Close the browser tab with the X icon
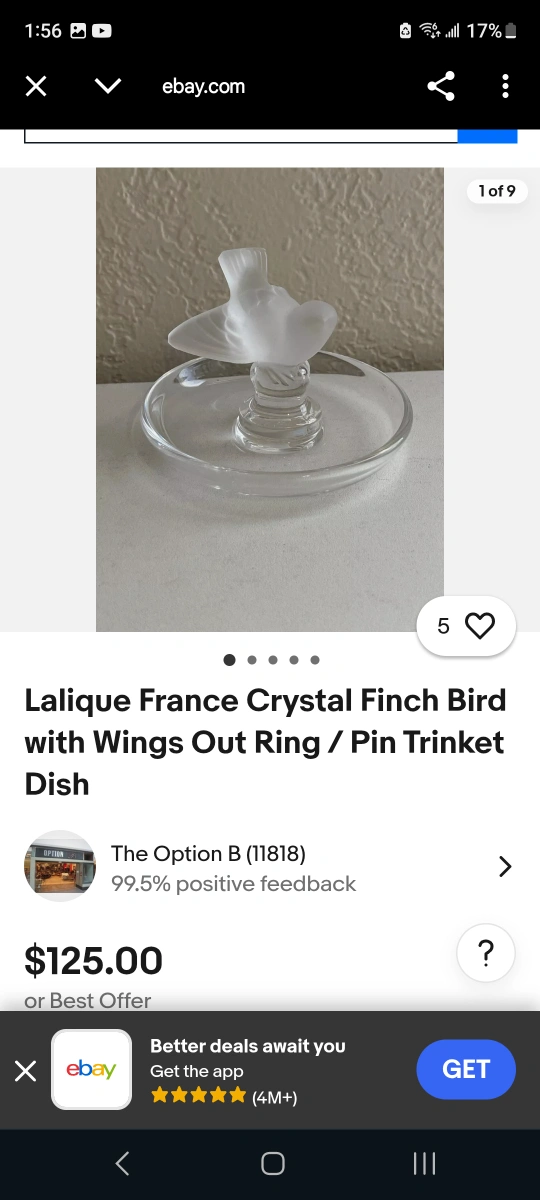540x1200 pixels. tap(36, 87)
